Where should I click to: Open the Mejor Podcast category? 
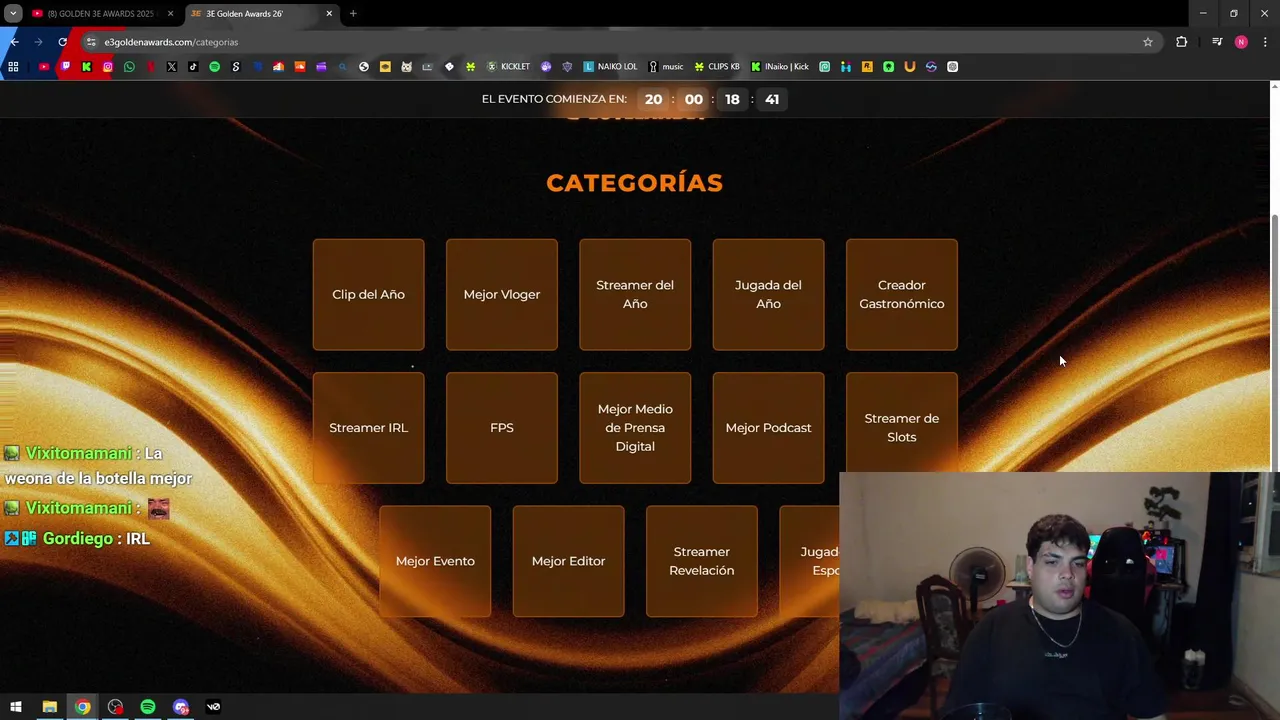click(768, 428)
